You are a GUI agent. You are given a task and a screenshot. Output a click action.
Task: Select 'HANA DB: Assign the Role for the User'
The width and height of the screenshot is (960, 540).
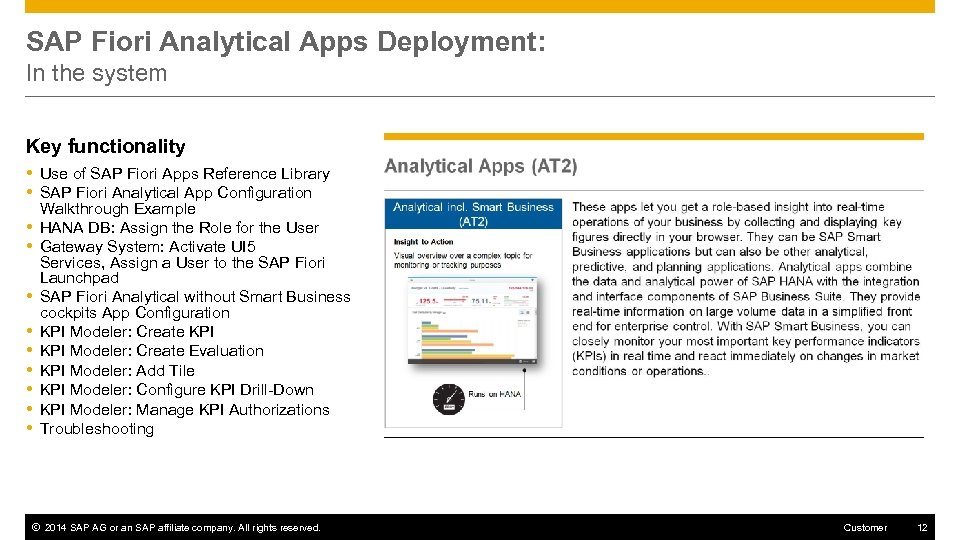(179, 228)
